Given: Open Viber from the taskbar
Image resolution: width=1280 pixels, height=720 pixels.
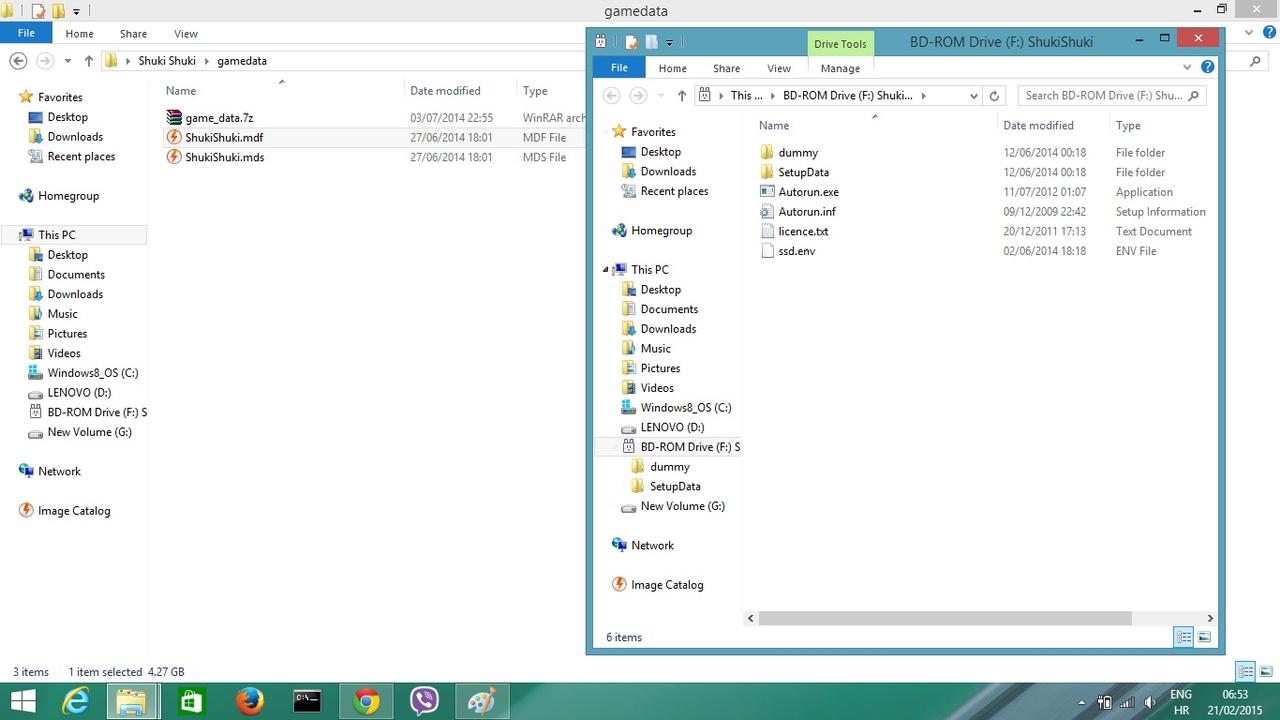Looking at the screenshot, I should pos(424,702).
